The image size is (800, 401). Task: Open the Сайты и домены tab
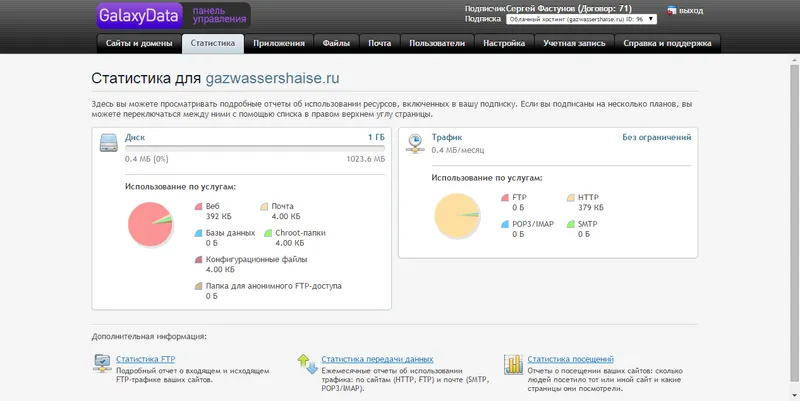[x=139, y=43]
